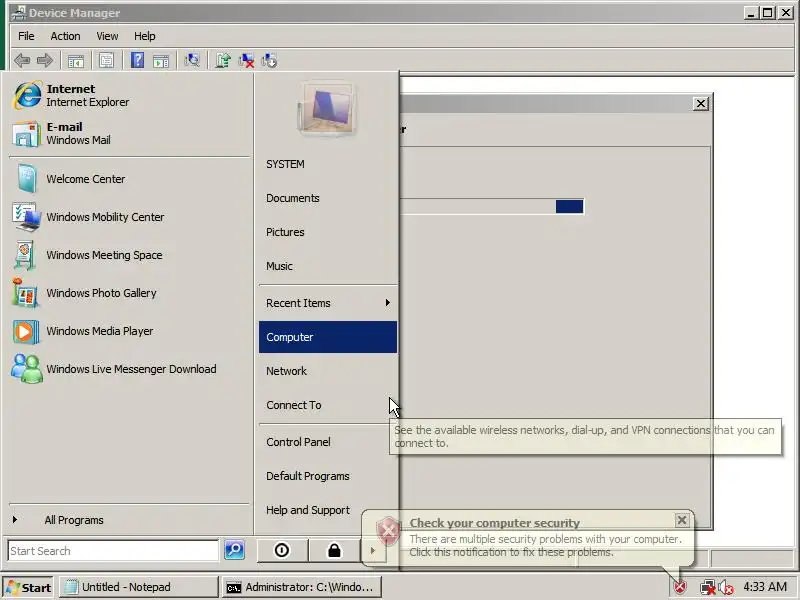Click the Scan for hardware changes icon
Screen dimensions: 800x600
[192, 60]
